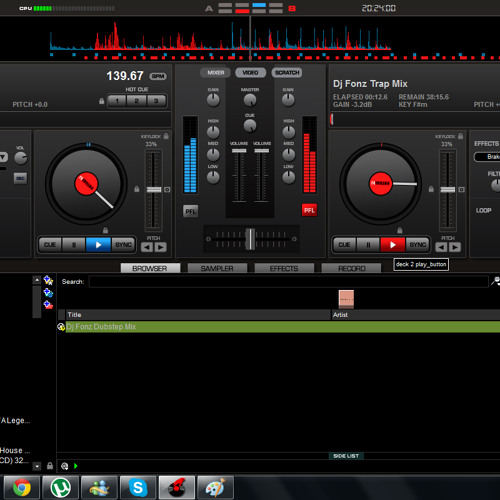
Task: Click deck 1 SYNC button
Action: [x=123, y=245]
